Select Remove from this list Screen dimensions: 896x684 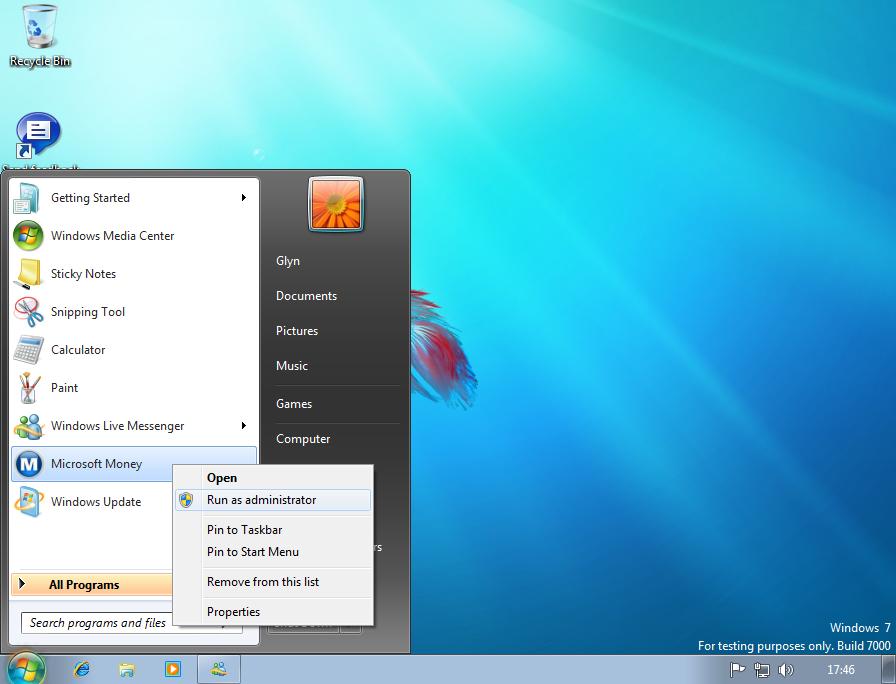[273, 582]
